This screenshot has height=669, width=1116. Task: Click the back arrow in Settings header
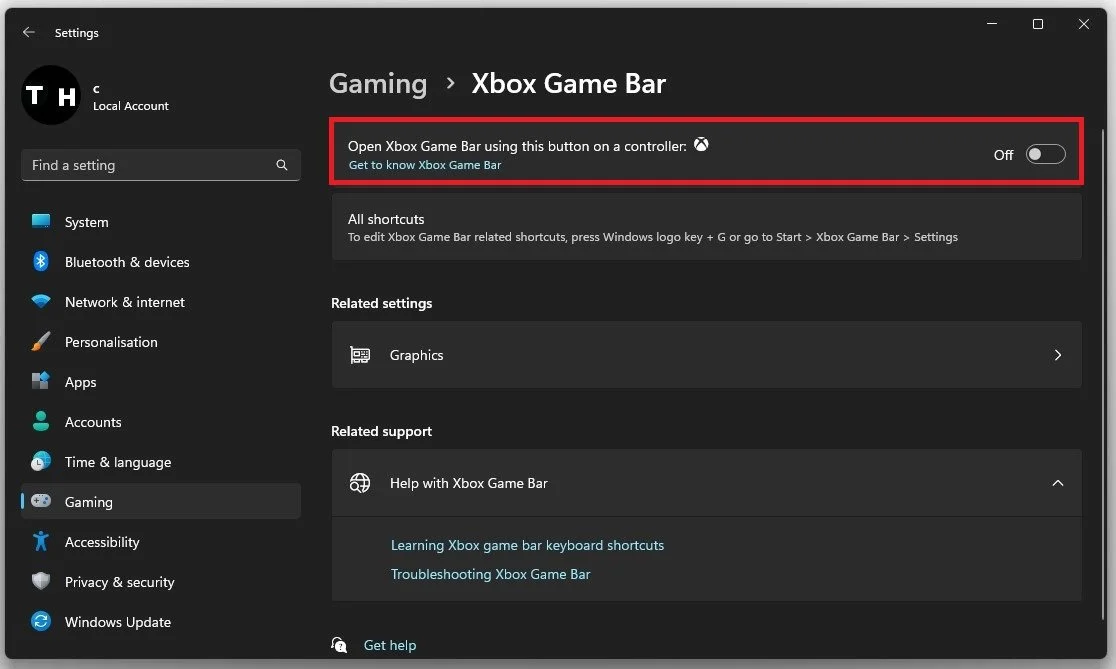(28, 32)
